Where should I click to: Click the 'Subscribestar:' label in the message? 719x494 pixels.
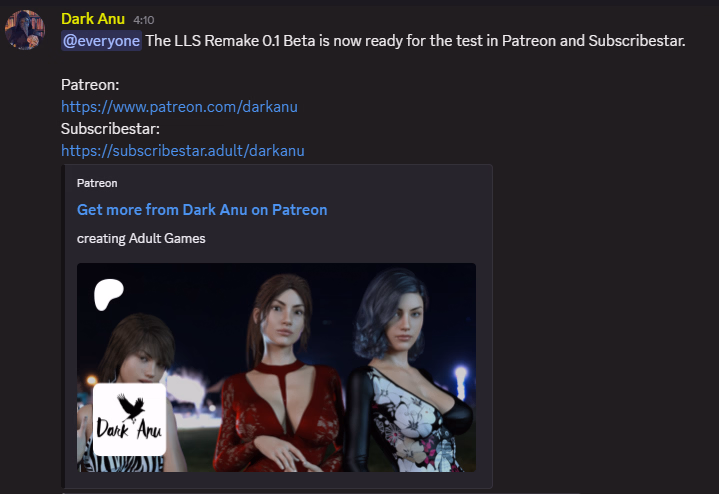(110, 129)
